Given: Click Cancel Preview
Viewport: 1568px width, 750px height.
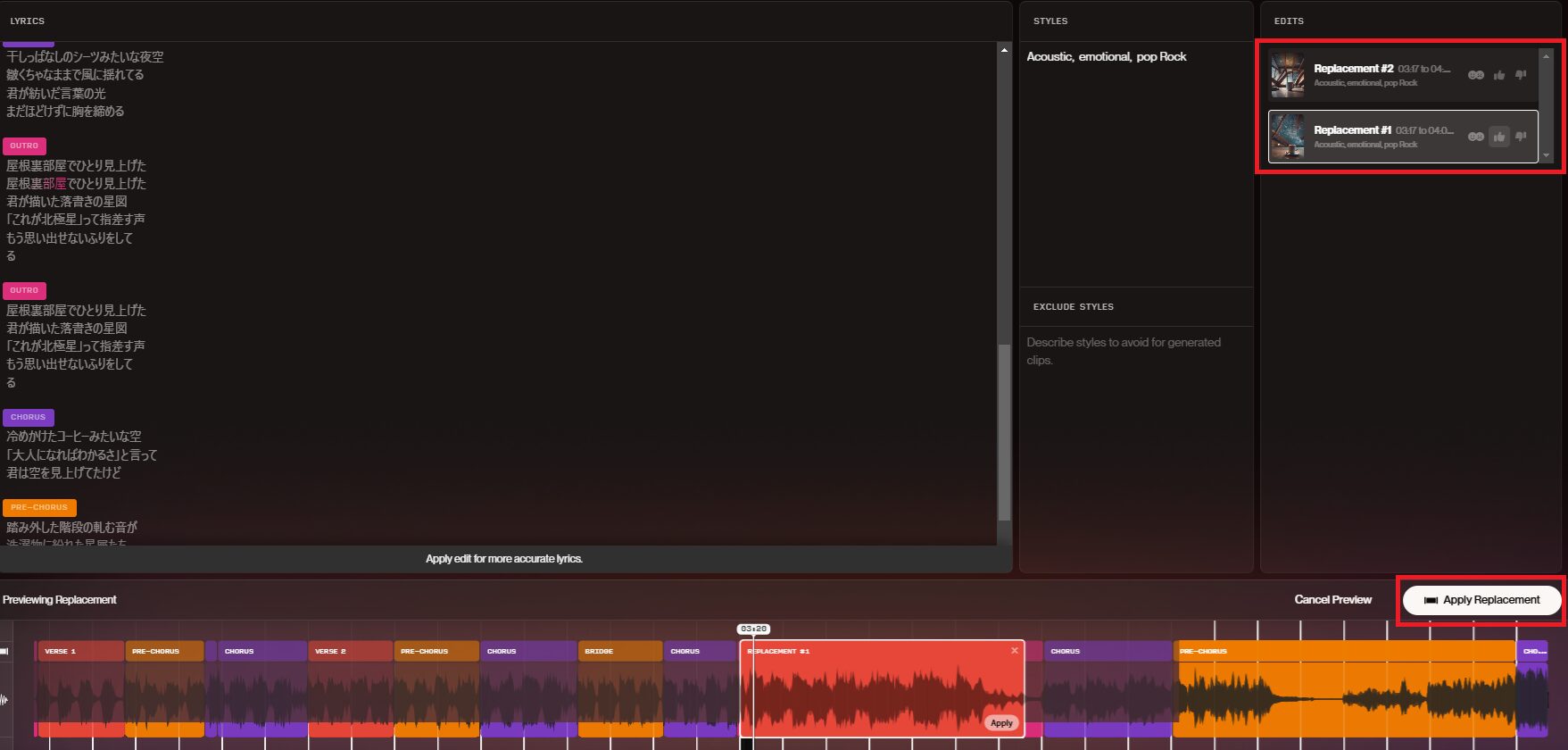Looking at the screenshot, I should tap(1332, 600).
